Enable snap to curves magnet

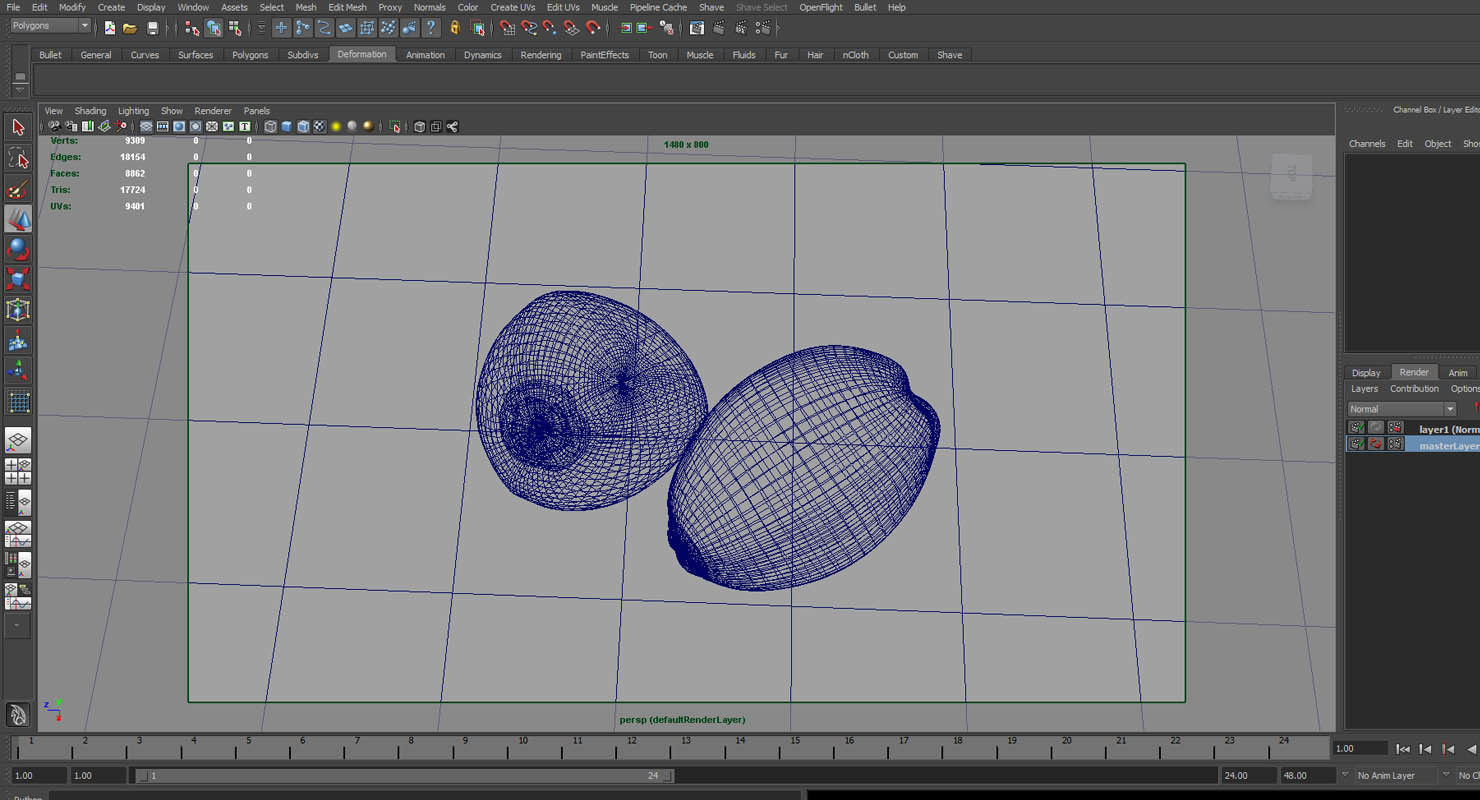(529, 28)
